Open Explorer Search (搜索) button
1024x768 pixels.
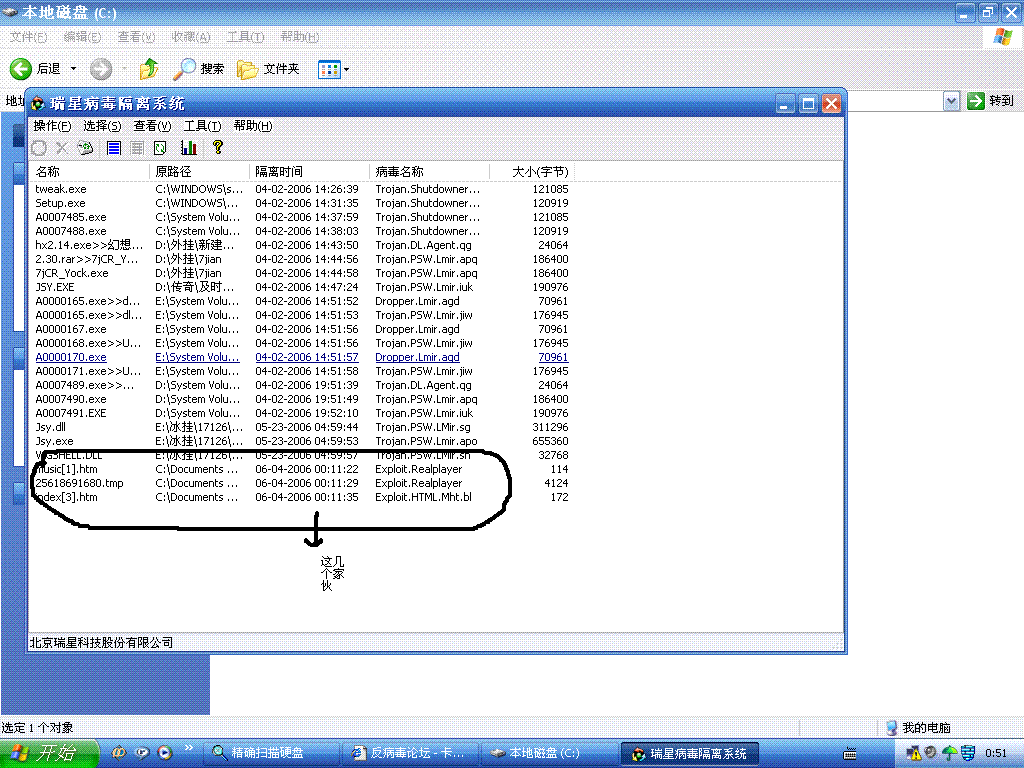click(199, 69)
